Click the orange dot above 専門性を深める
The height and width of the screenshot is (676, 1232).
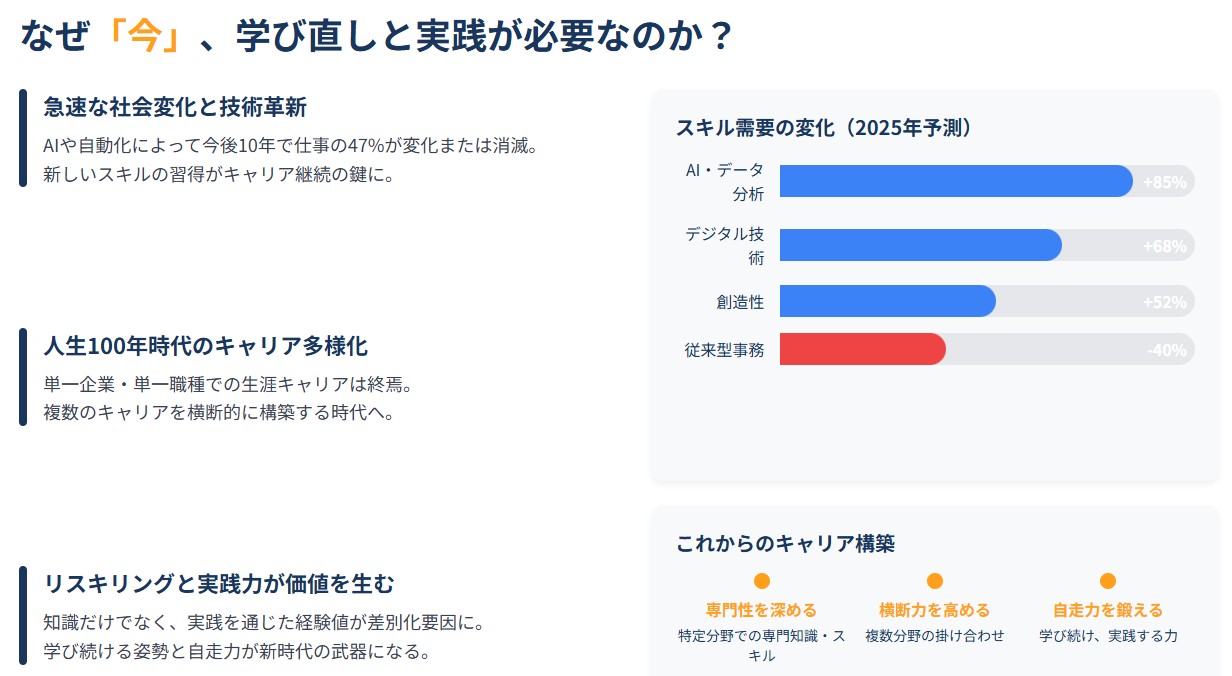pos(762,581)
